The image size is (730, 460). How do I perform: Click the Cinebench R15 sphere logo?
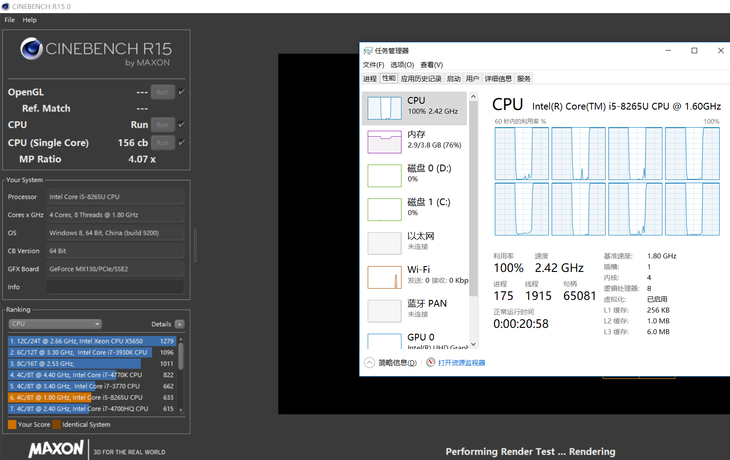(x=31, y=48)
